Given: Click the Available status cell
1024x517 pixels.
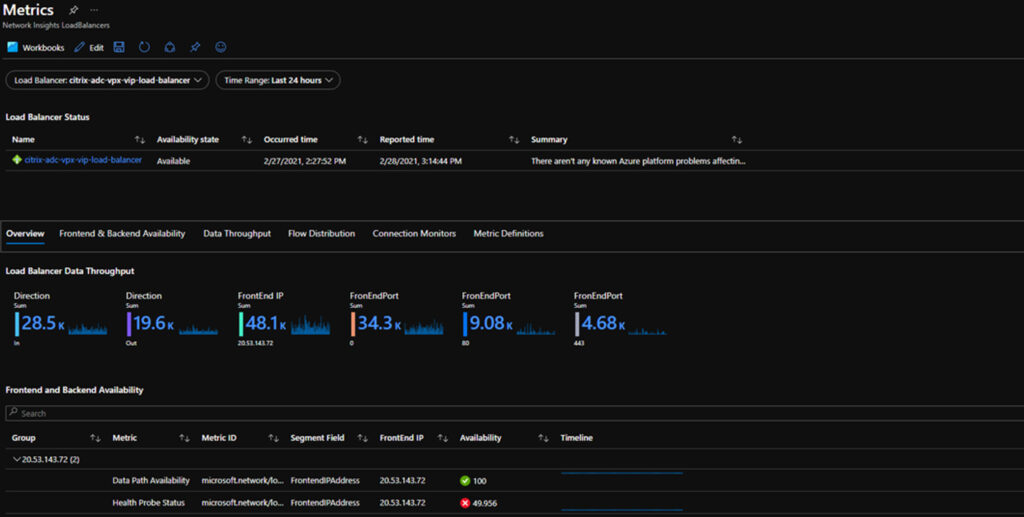Looking at the screenshot, I should tap(173, 161).
